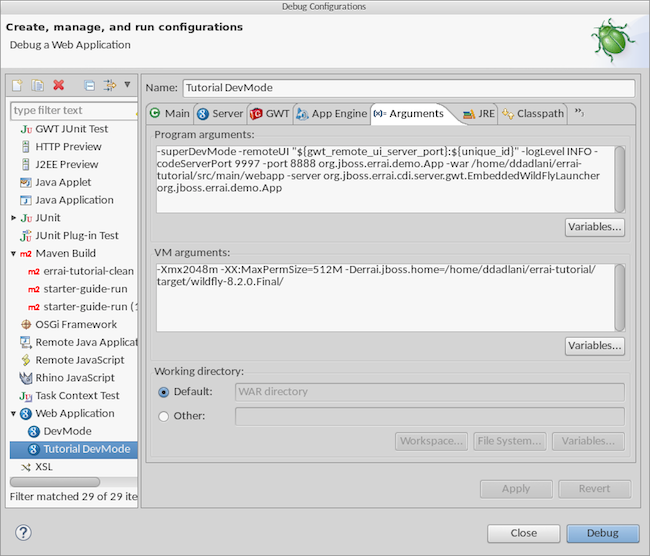The image size is (650, 556).
Task: Click the Variables... button in Working directory
Action: pos(588,441)
